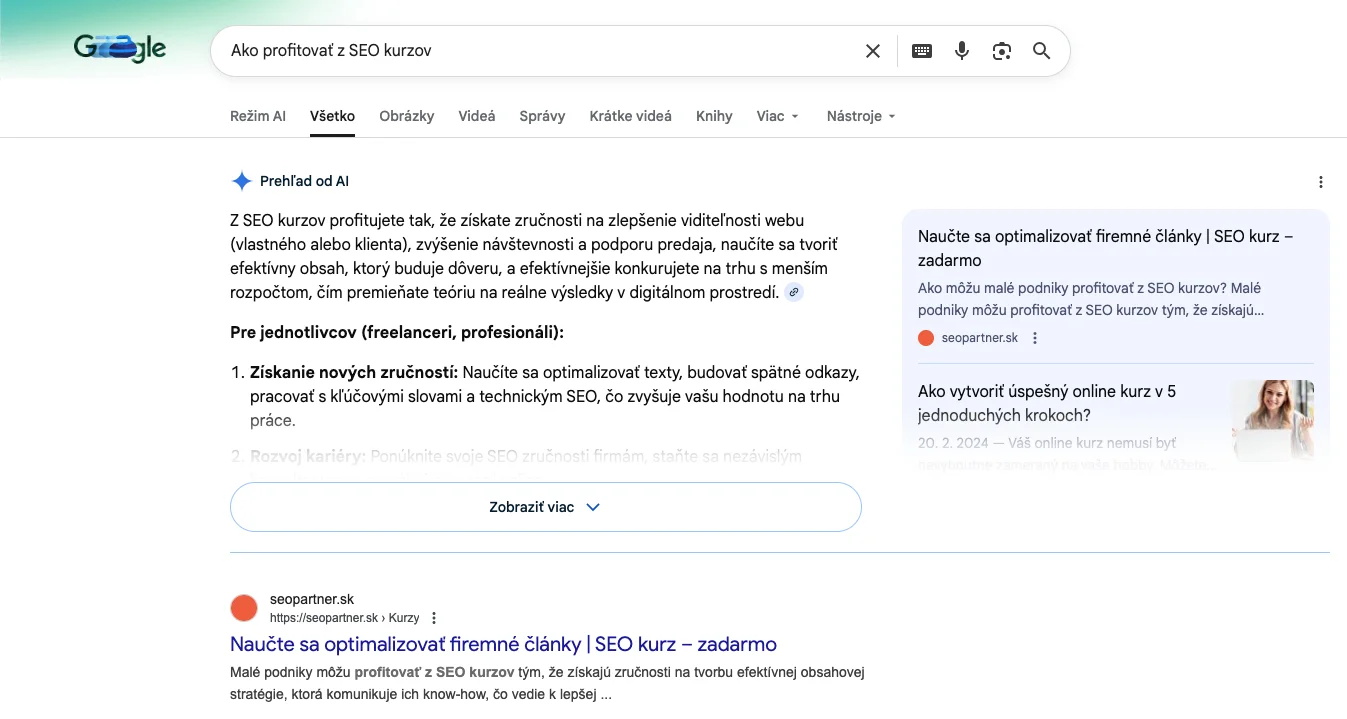
Task: Clear the search query with X icon
Action: click(x=872, y=51)
